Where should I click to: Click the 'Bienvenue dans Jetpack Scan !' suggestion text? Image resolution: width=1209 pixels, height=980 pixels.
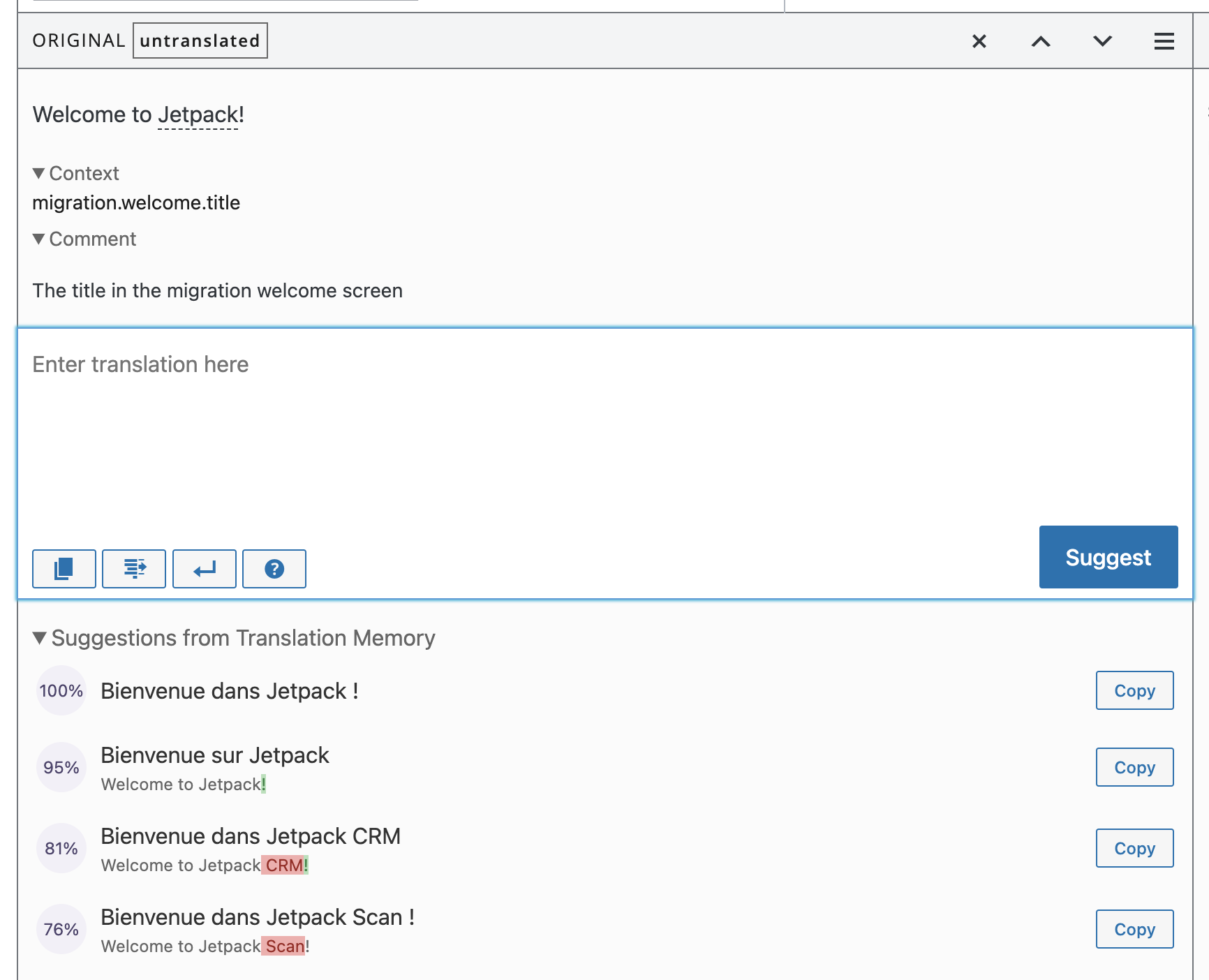(258, 917)
